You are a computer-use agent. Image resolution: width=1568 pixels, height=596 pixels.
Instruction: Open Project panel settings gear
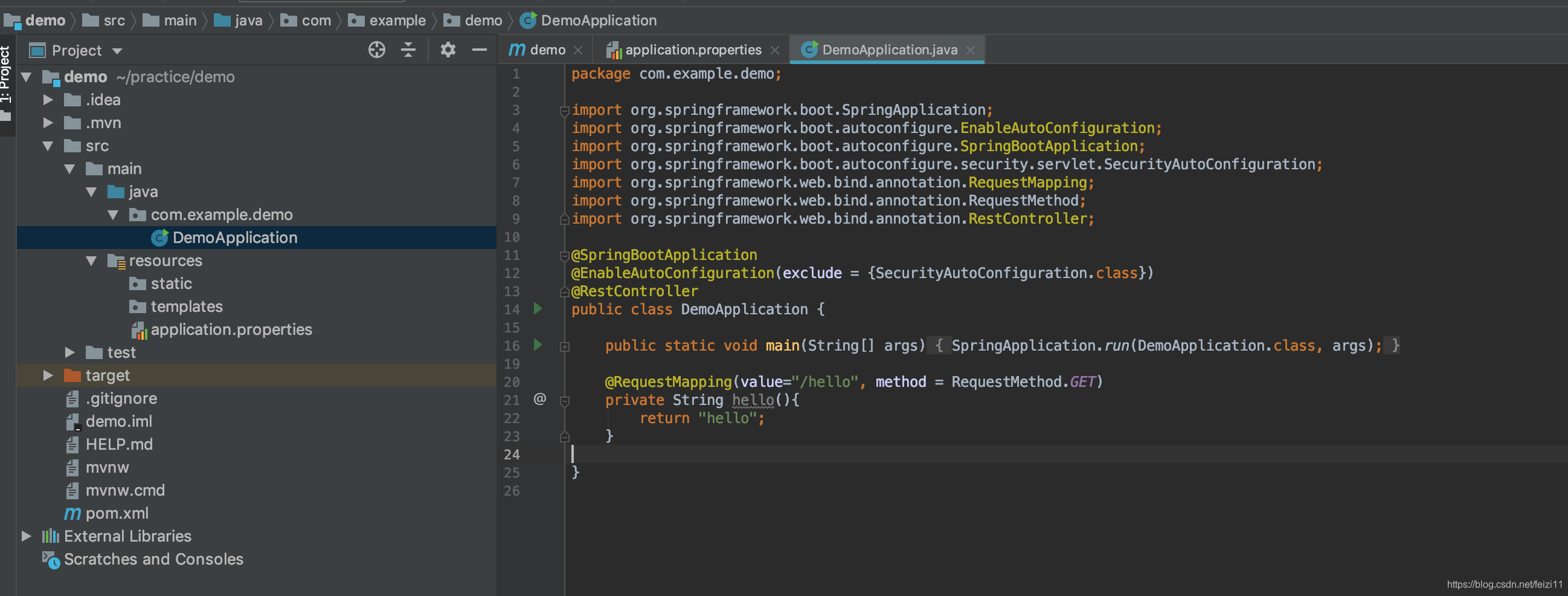point(448,50)
